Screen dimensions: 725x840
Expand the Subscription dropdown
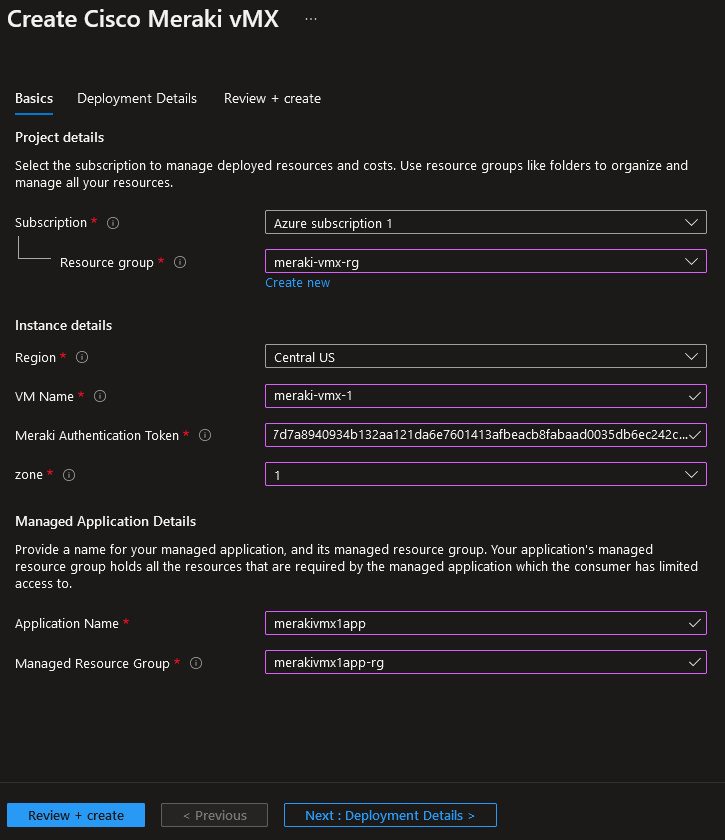(x=485, y=223)
